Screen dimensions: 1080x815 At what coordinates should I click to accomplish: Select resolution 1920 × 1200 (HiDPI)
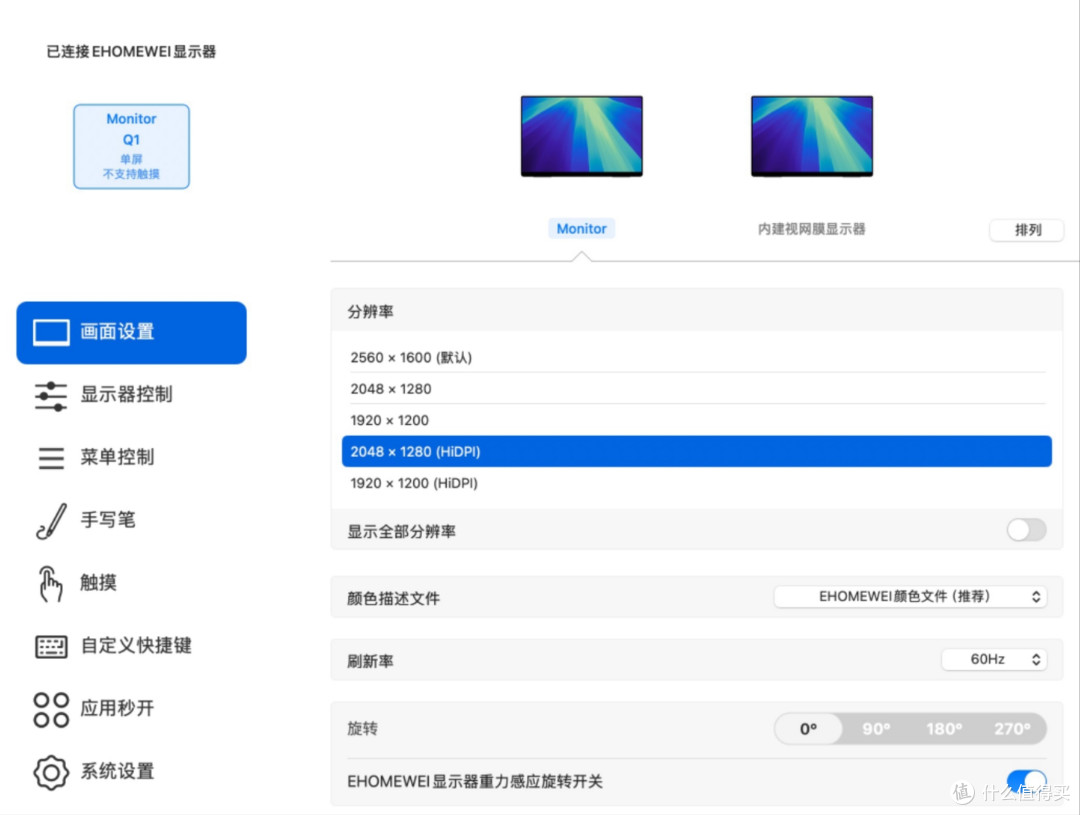697,483
